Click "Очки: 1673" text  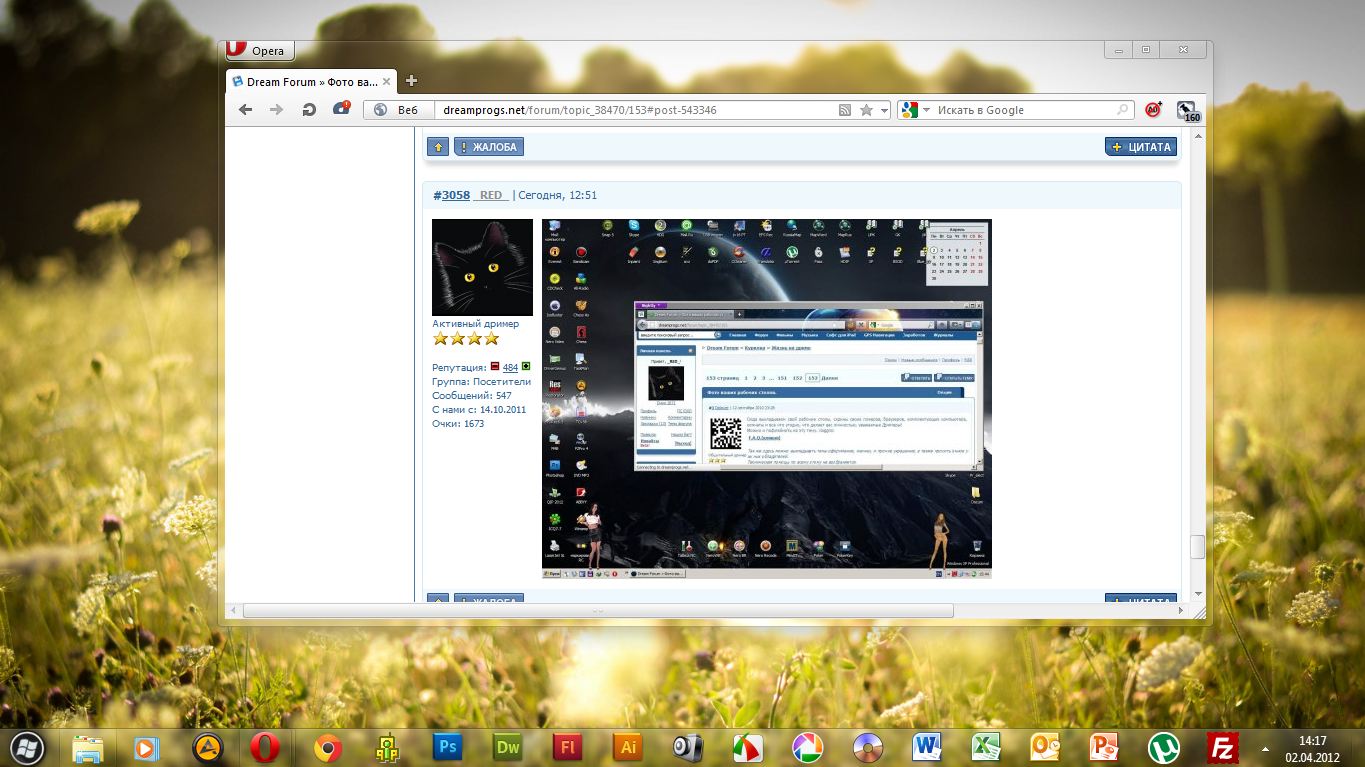coord(458,424)
